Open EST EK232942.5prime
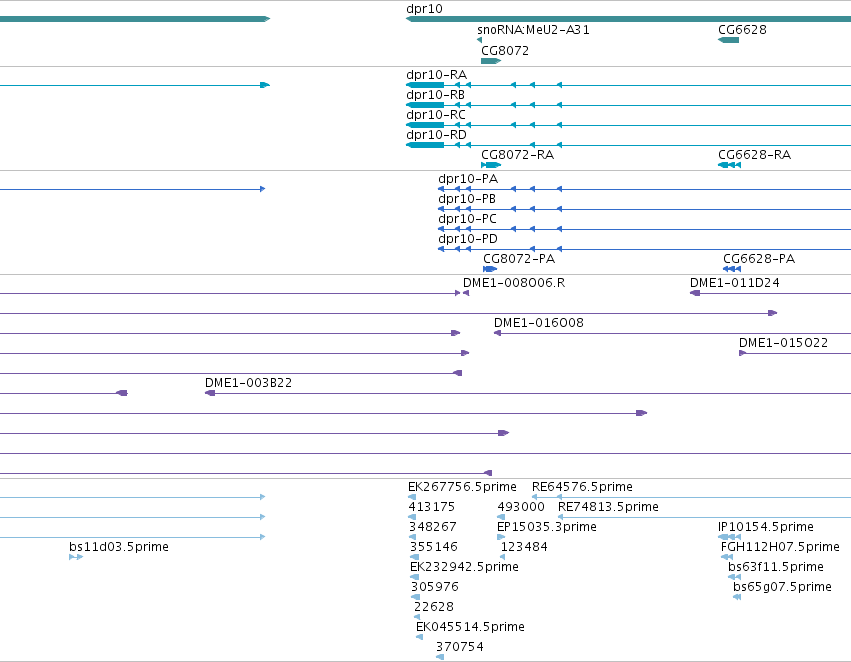The width and height of the screenshot is (851, 662). click(x=464, y=567)
